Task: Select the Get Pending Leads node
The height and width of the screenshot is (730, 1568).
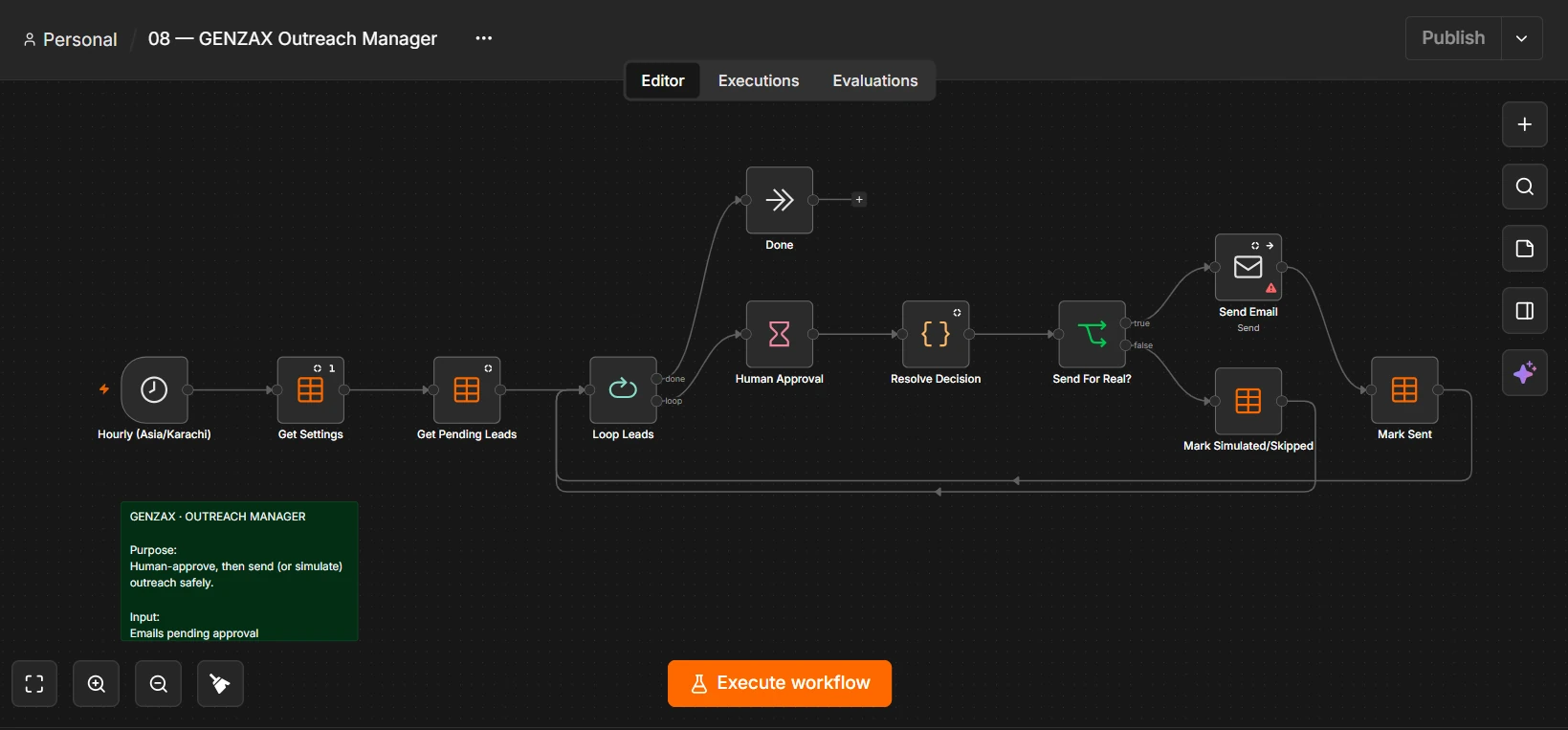Action: coord(467,389)
